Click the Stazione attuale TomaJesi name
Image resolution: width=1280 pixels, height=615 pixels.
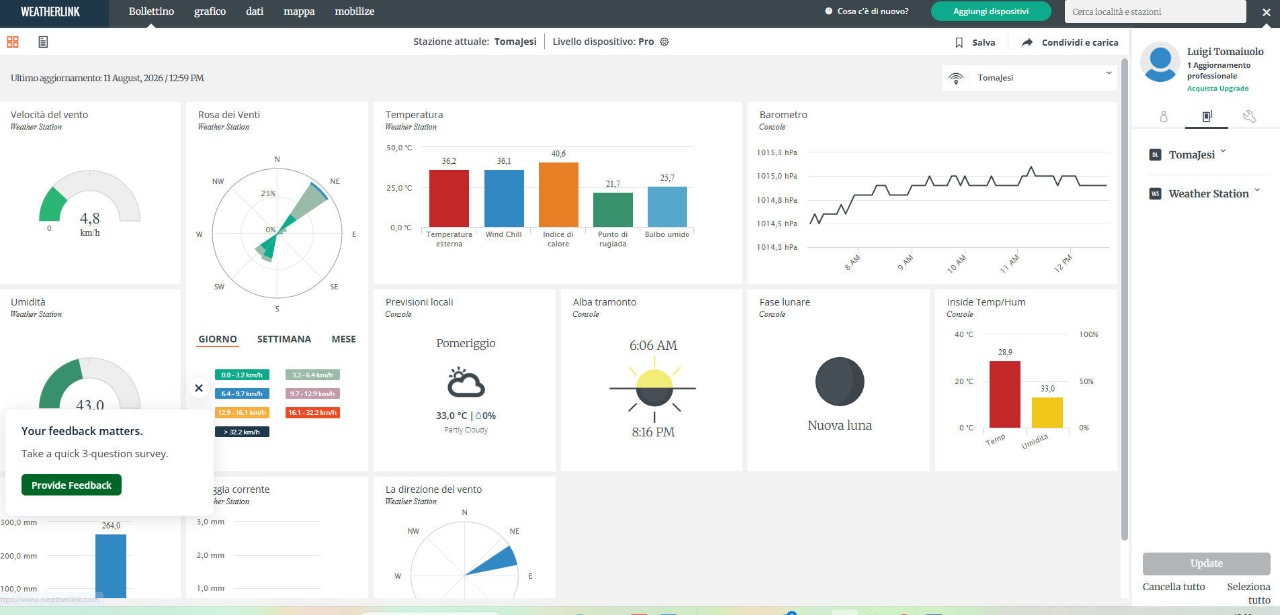(515, 42)
